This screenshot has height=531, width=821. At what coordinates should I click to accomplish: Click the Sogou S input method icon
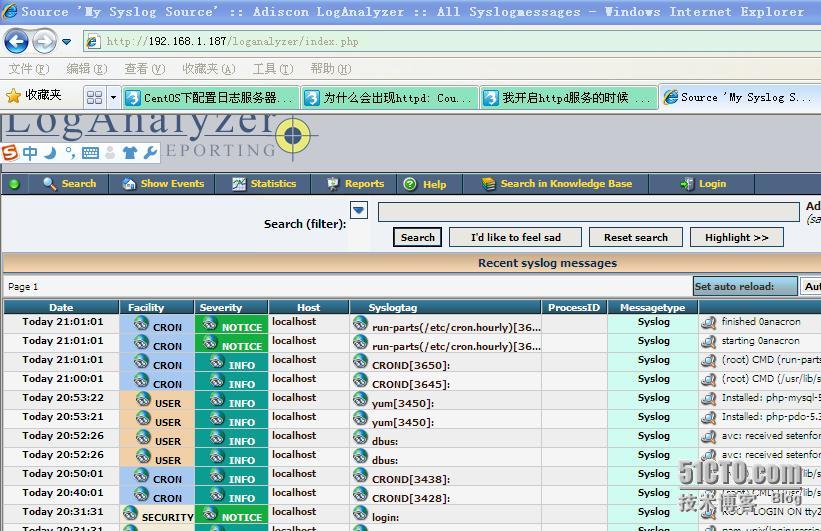tap(10, 152)
